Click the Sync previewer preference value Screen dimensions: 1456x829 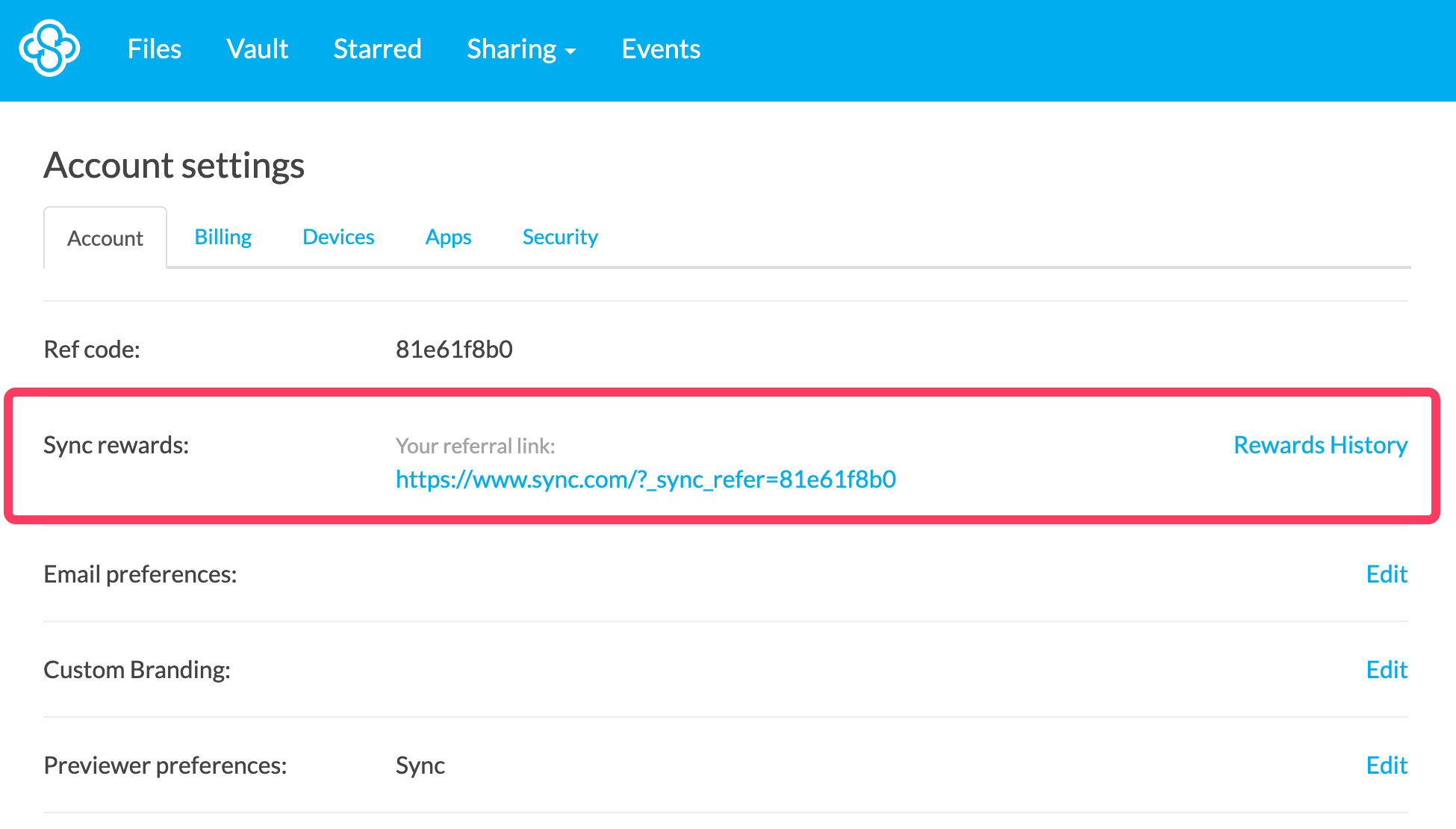click(x=420, y=766)
